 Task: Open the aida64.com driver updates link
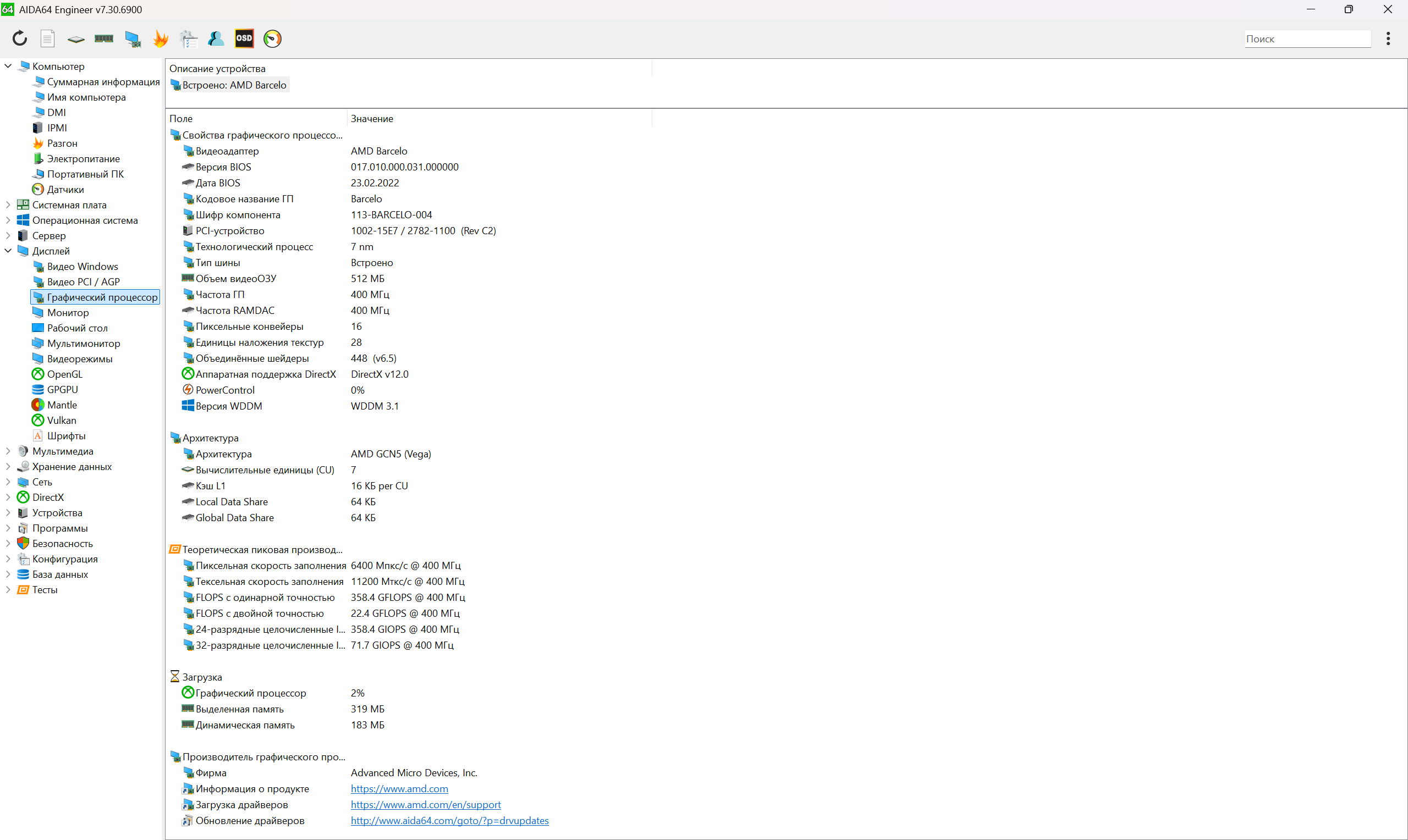pos(449,820)
